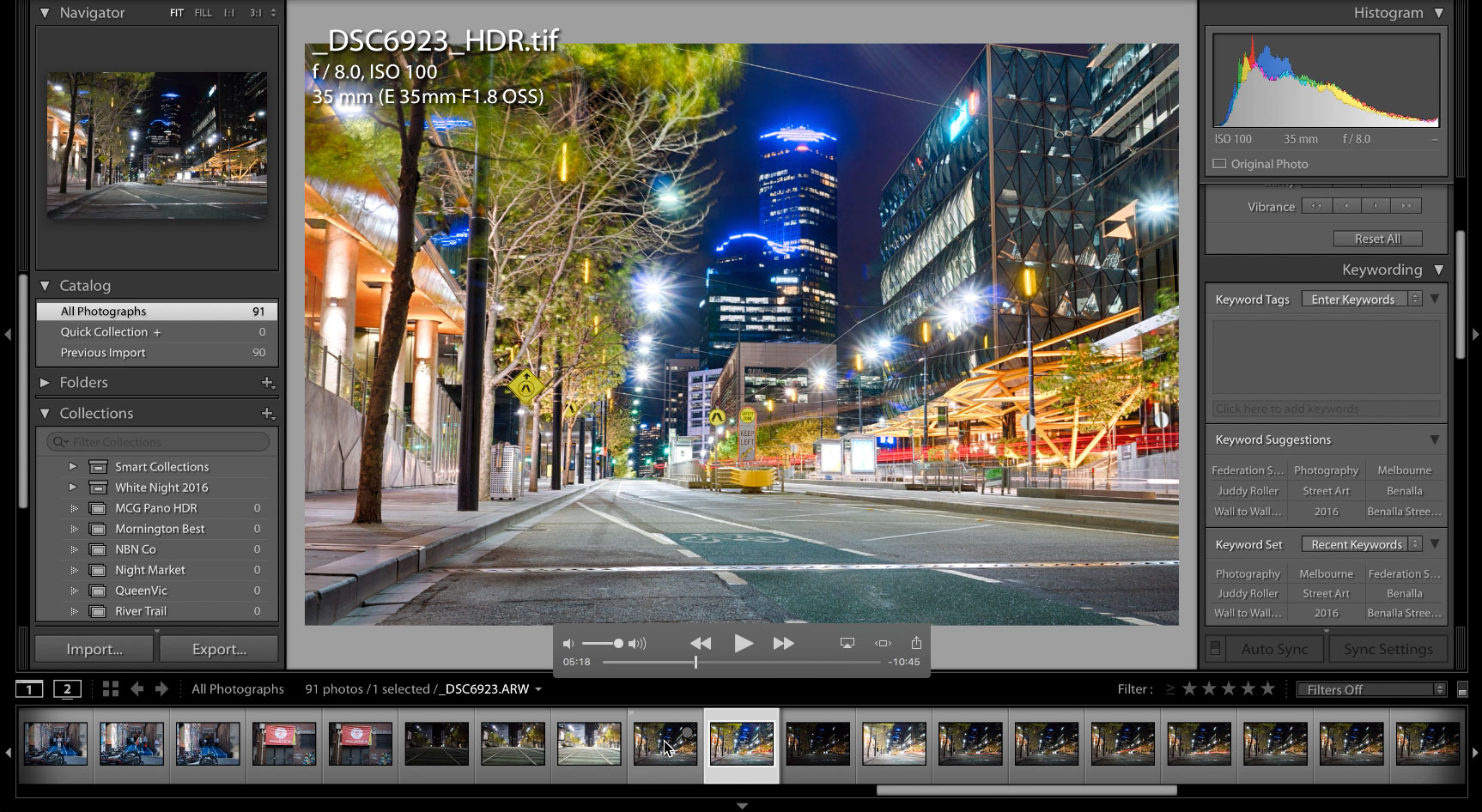Image resolution: width=1482 pixels, height=812 pixels.
Task: Toggle the Auto Sync switch
Action: point(1216,649)
